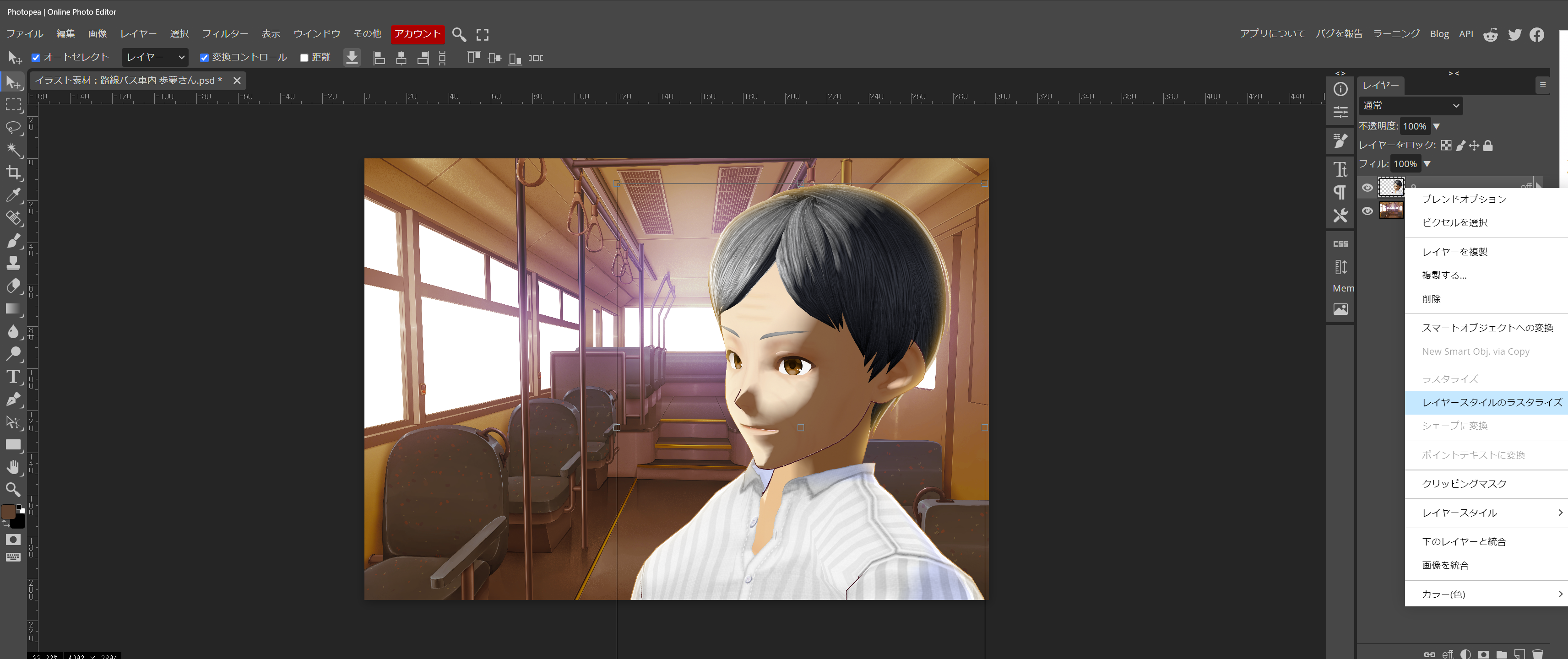The width and height of the screenshot is (1568, 659).
Task: Click the search magnifier in menu bar
Action: [x=459, y=35]
